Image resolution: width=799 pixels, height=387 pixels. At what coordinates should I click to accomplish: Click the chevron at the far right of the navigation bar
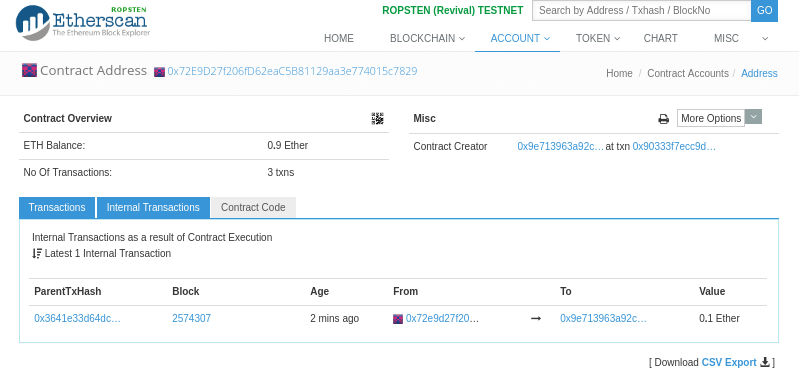click(765, 39)
